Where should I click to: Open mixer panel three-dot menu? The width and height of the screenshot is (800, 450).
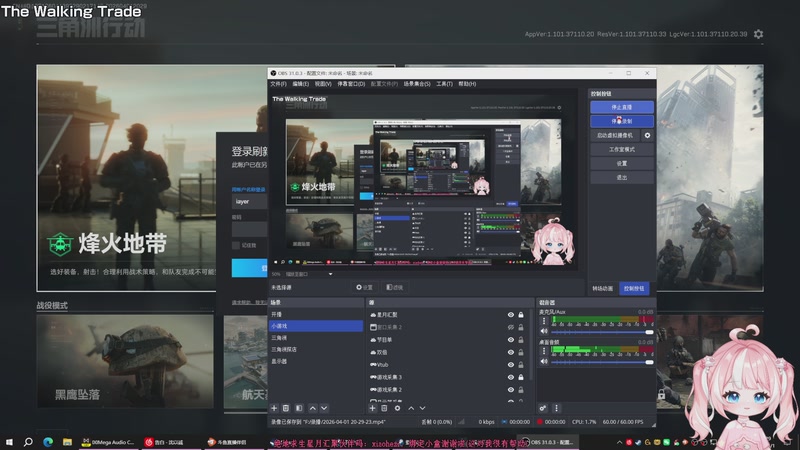(x=557, y=408)
